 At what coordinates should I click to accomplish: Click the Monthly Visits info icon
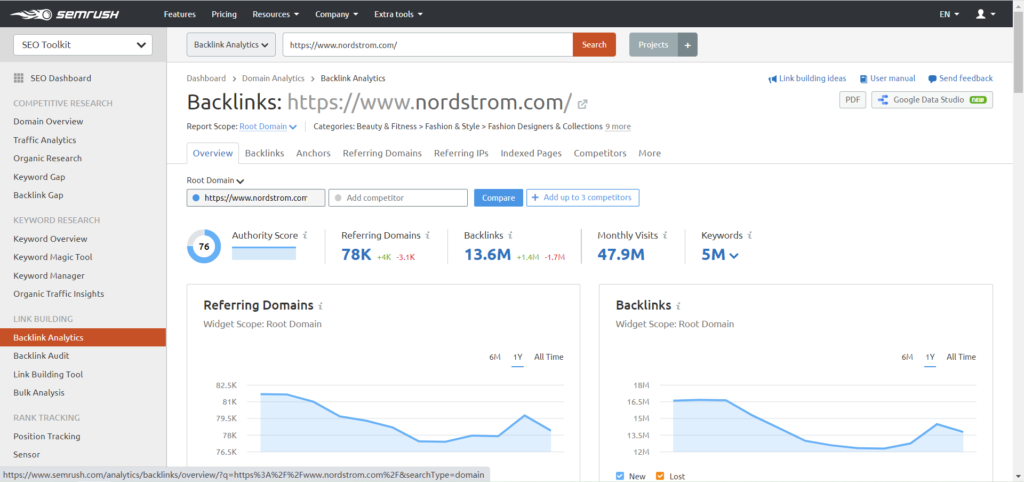point(666,235)
